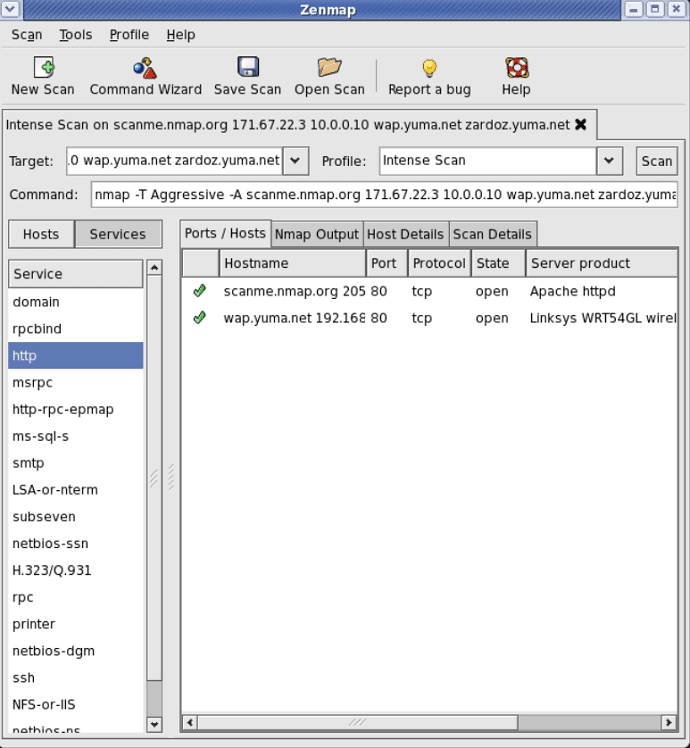Viewport: 690px width, 748px height.
Task: Select the printer service
Action: click(75, 624)
